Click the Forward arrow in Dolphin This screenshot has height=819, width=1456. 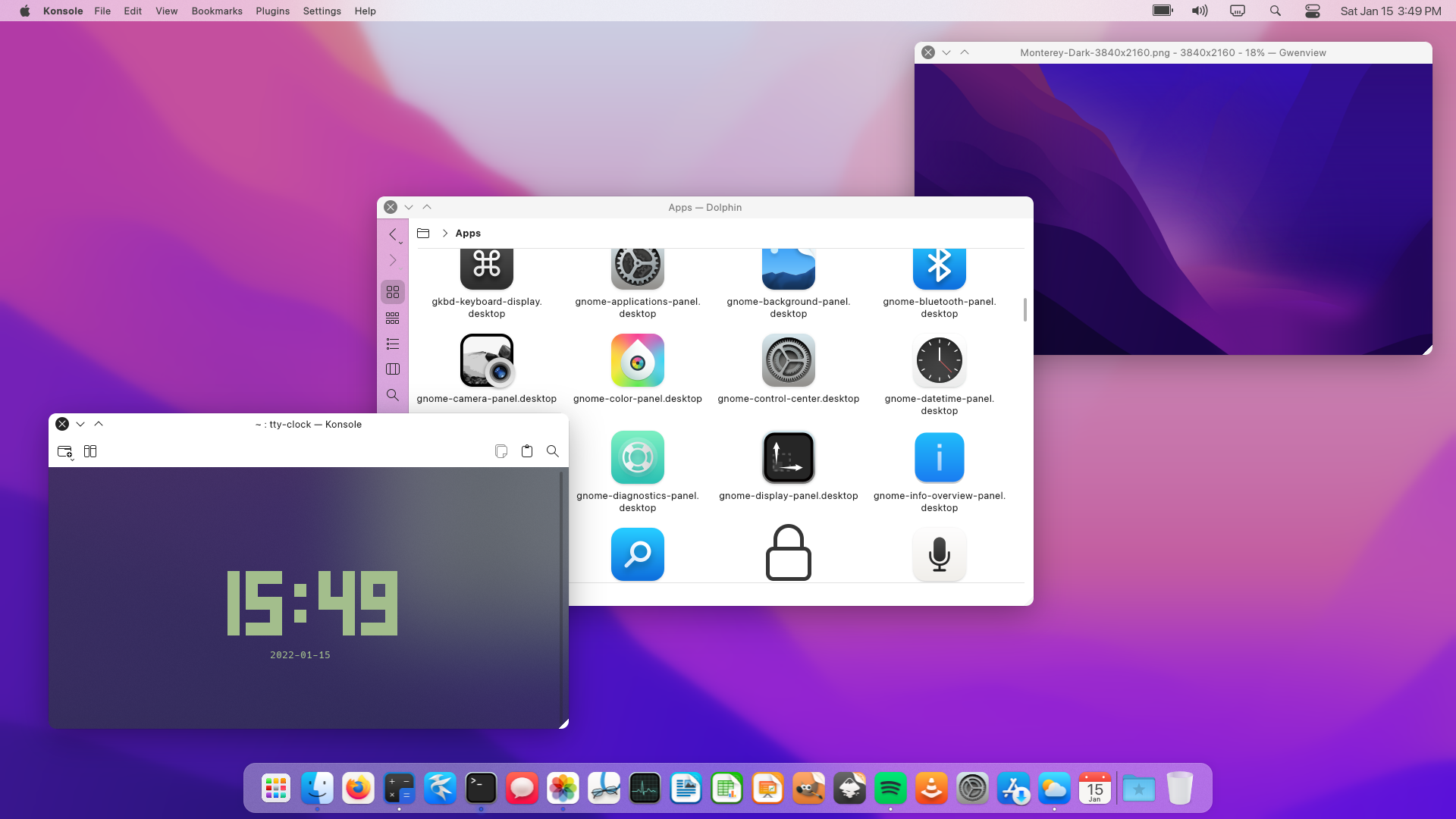click(x=393, y=260)
